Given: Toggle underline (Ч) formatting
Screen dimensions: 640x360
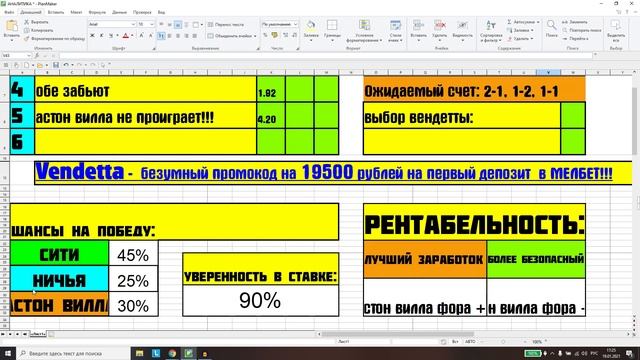Looking at the screenshot, I should click(111, 36).
